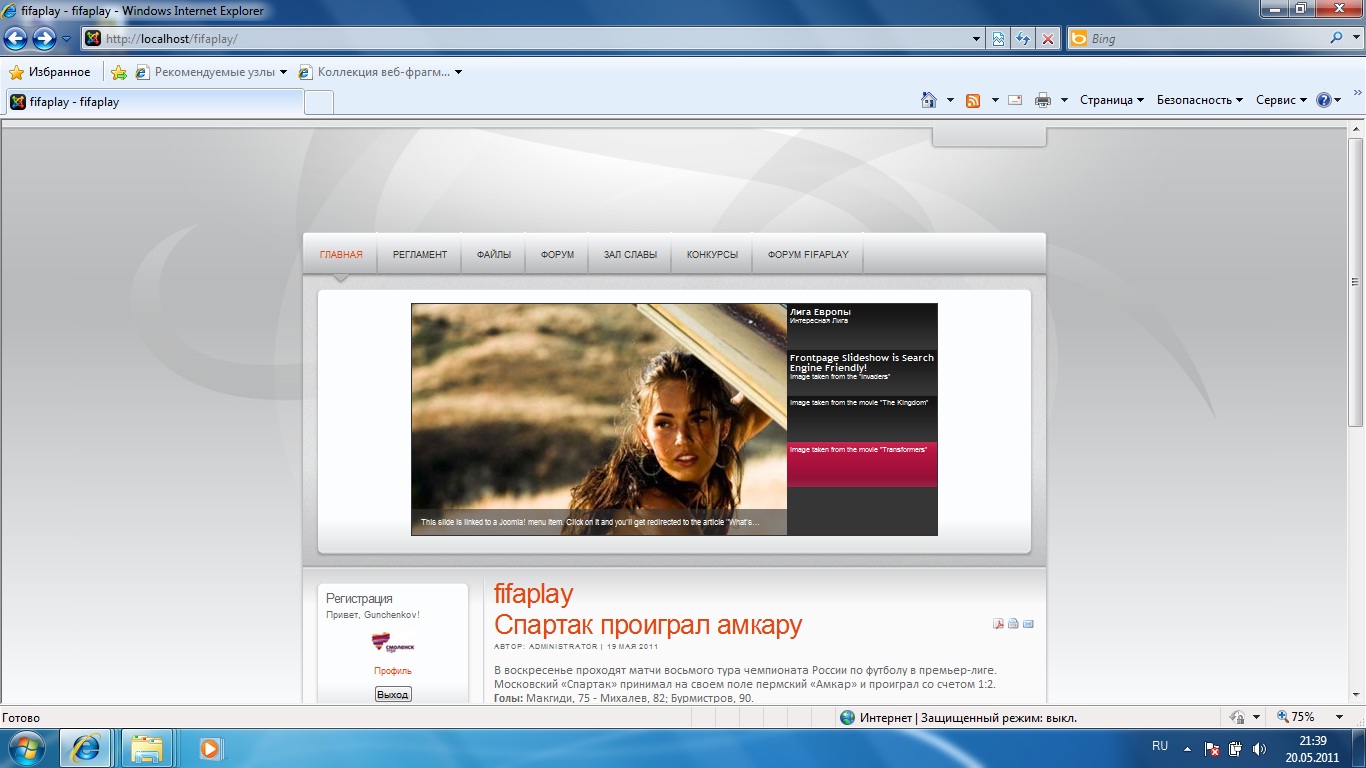Viewport: 1366px width, 768px height.
Task: Expand the address bar history dropdown
Action: [x=977, y=39]
